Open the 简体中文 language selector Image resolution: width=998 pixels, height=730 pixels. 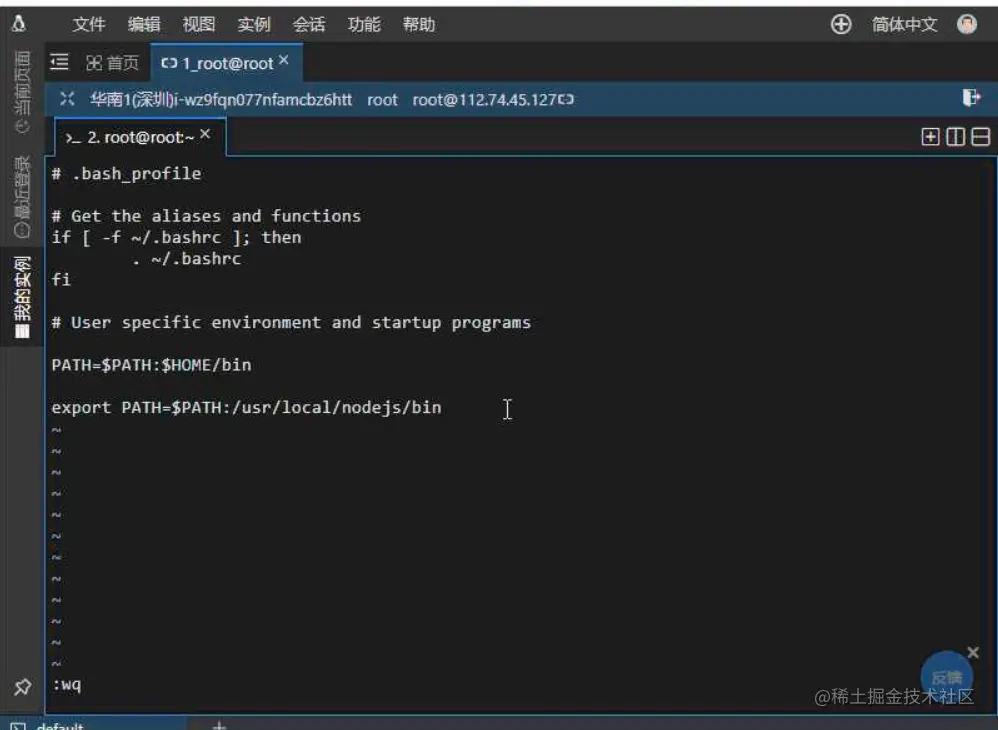click(x=904, y=25)
